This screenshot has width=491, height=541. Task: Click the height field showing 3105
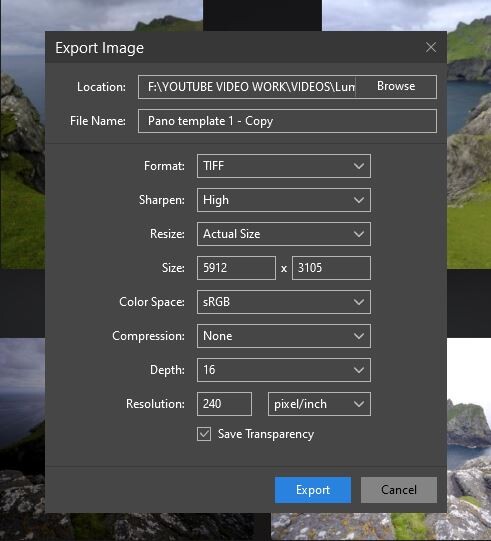coord(331,268)
